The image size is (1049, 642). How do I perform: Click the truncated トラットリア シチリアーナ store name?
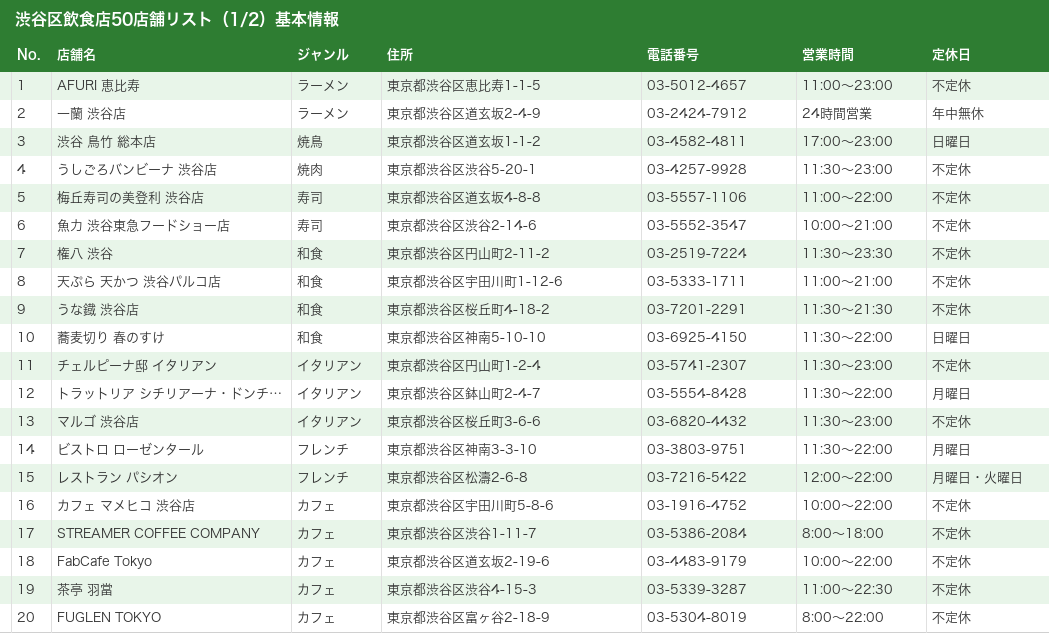click(169, 394)
